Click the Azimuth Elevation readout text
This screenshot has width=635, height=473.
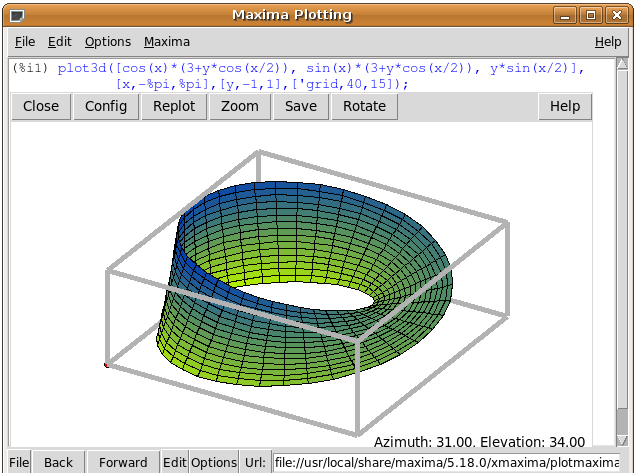[479, 442]
